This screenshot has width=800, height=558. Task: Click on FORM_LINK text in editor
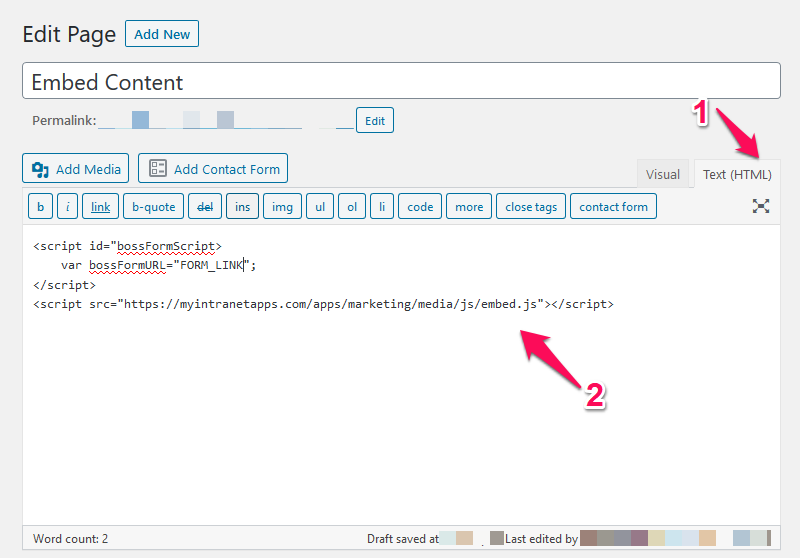pyautogui.click(x=212, y=265)
